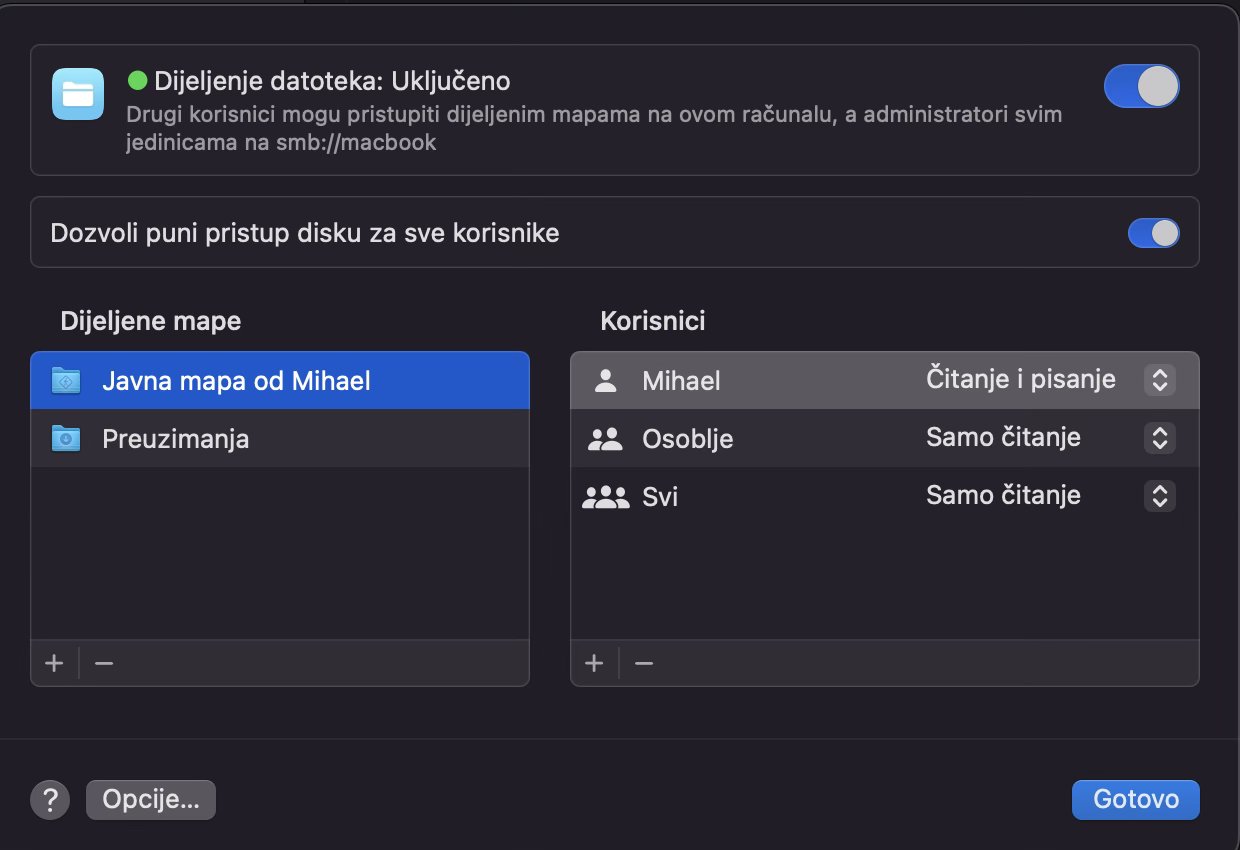Viewport: 1240px width, 850px height.
Task: Add a new shared folder with plus
Action: tap(55, 663)
